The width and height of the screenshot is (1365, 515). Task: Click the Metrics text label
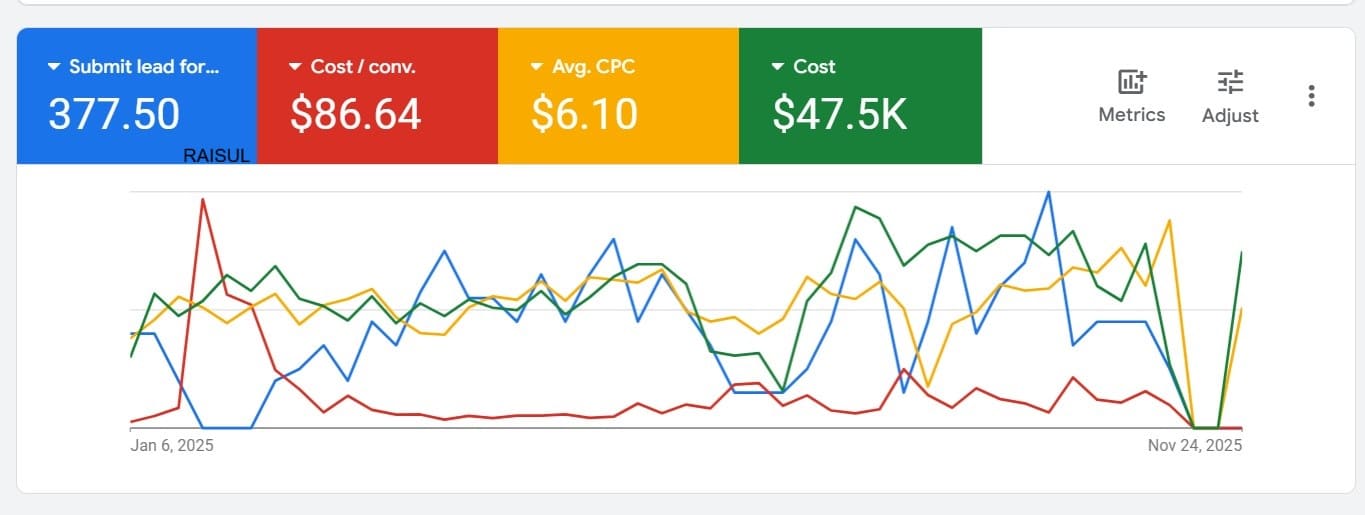click(x=1132, y=115)
